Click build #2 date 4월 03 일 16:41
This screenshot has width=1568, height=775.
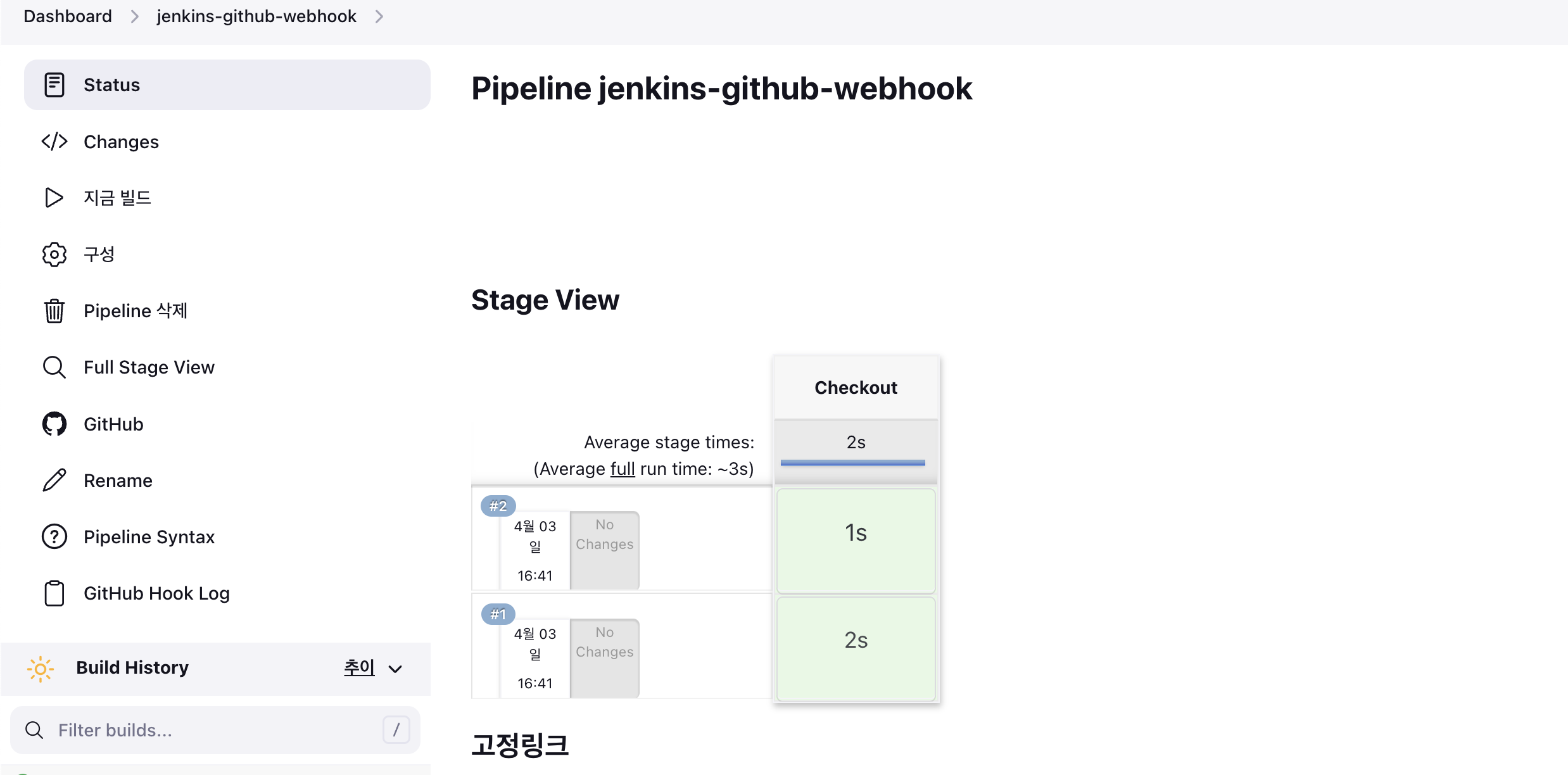click(x=535, y=550)
